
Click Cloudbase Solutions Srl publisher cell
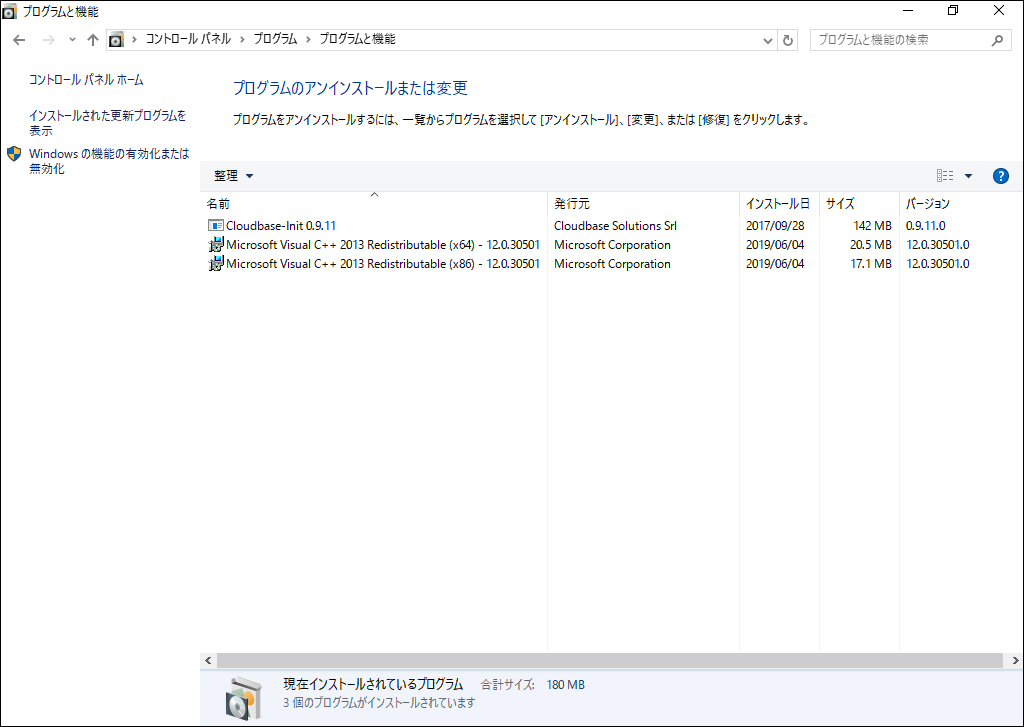pos(615,225)
